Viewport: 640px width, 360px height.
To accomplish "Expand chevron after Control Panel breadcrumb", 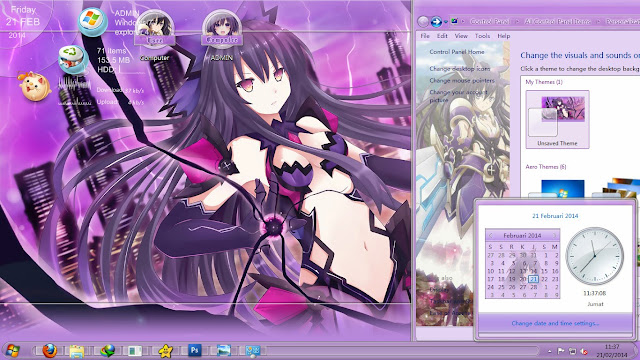I will (x=516, y=21).
